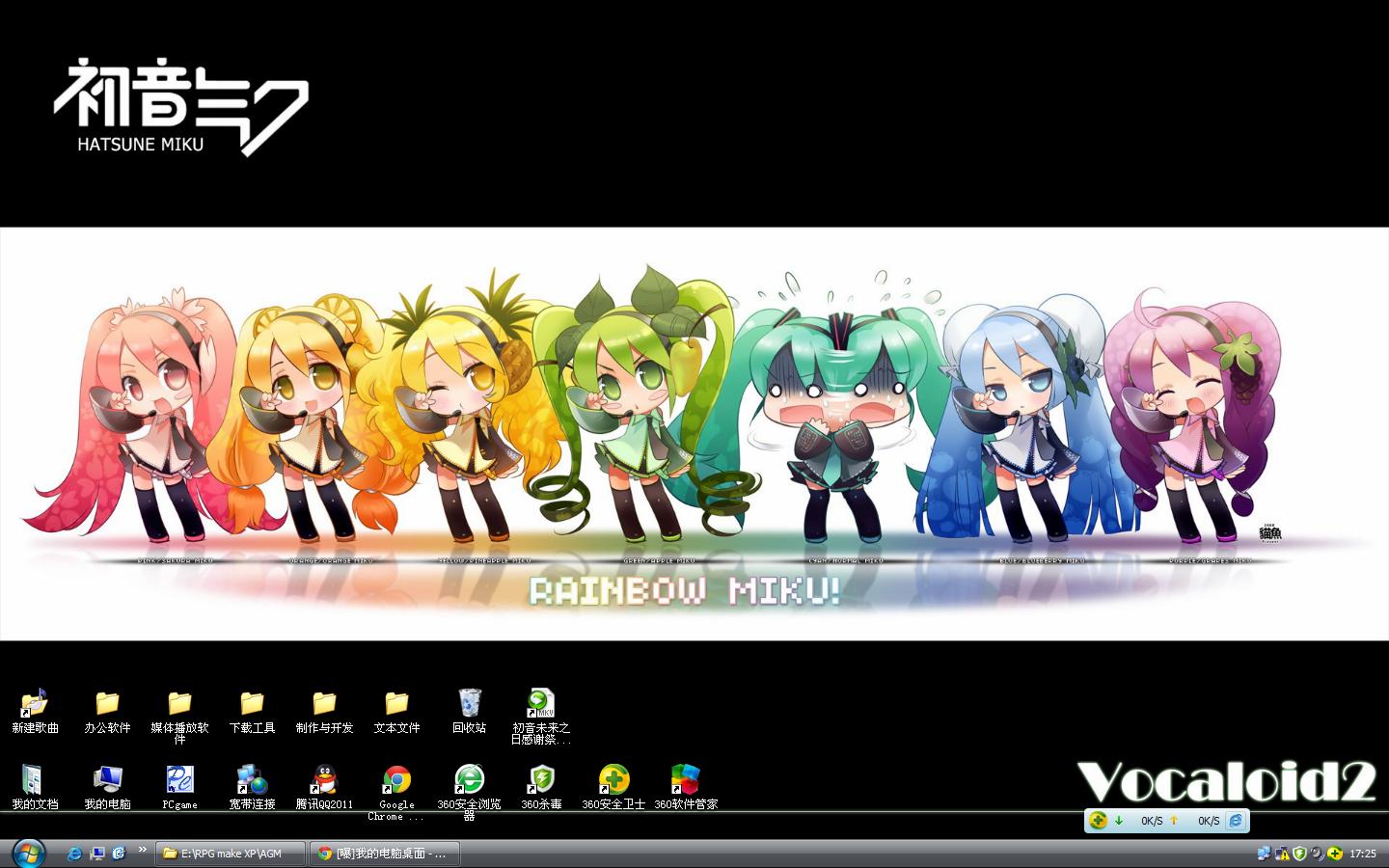Click Show Desktop in Quick Launch
This screenshot has height=868, width=1389.
[x=96, y=854]
